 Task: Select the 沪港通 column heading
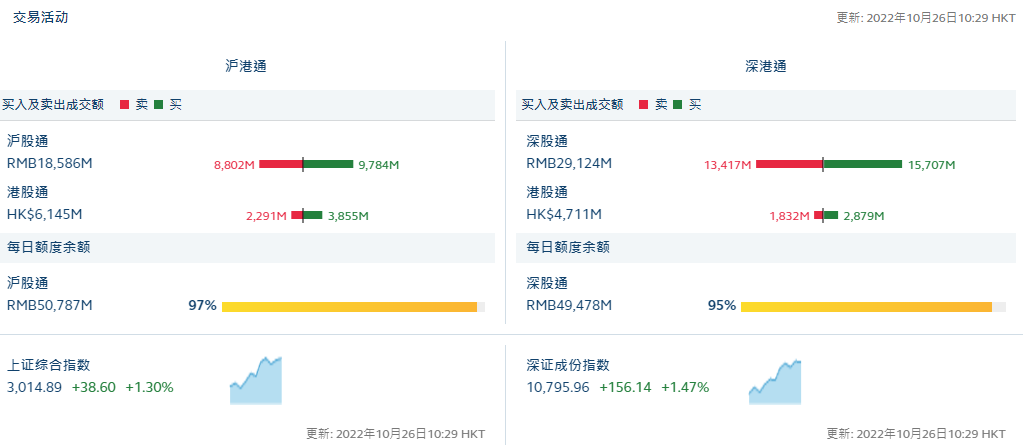pos(246,66)
